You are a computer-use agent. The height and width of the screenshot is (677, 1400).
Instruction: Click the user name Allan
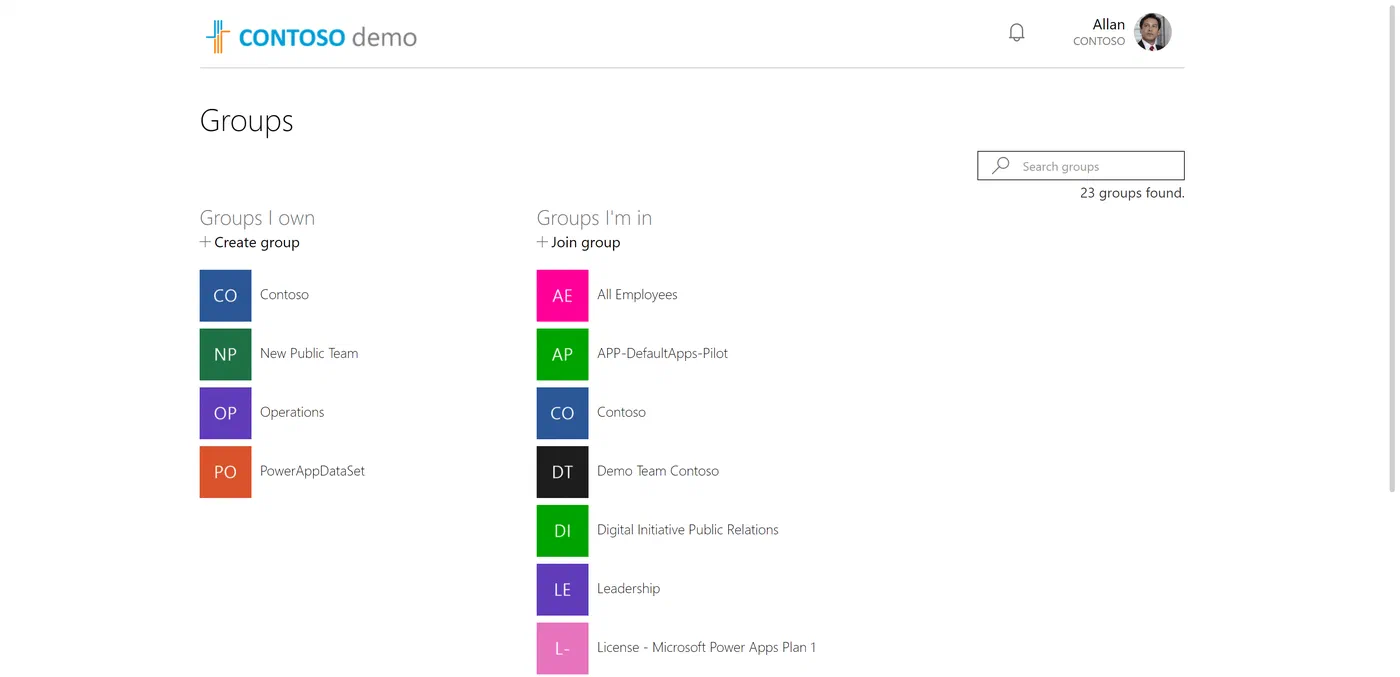click(x=1109, y=24)
